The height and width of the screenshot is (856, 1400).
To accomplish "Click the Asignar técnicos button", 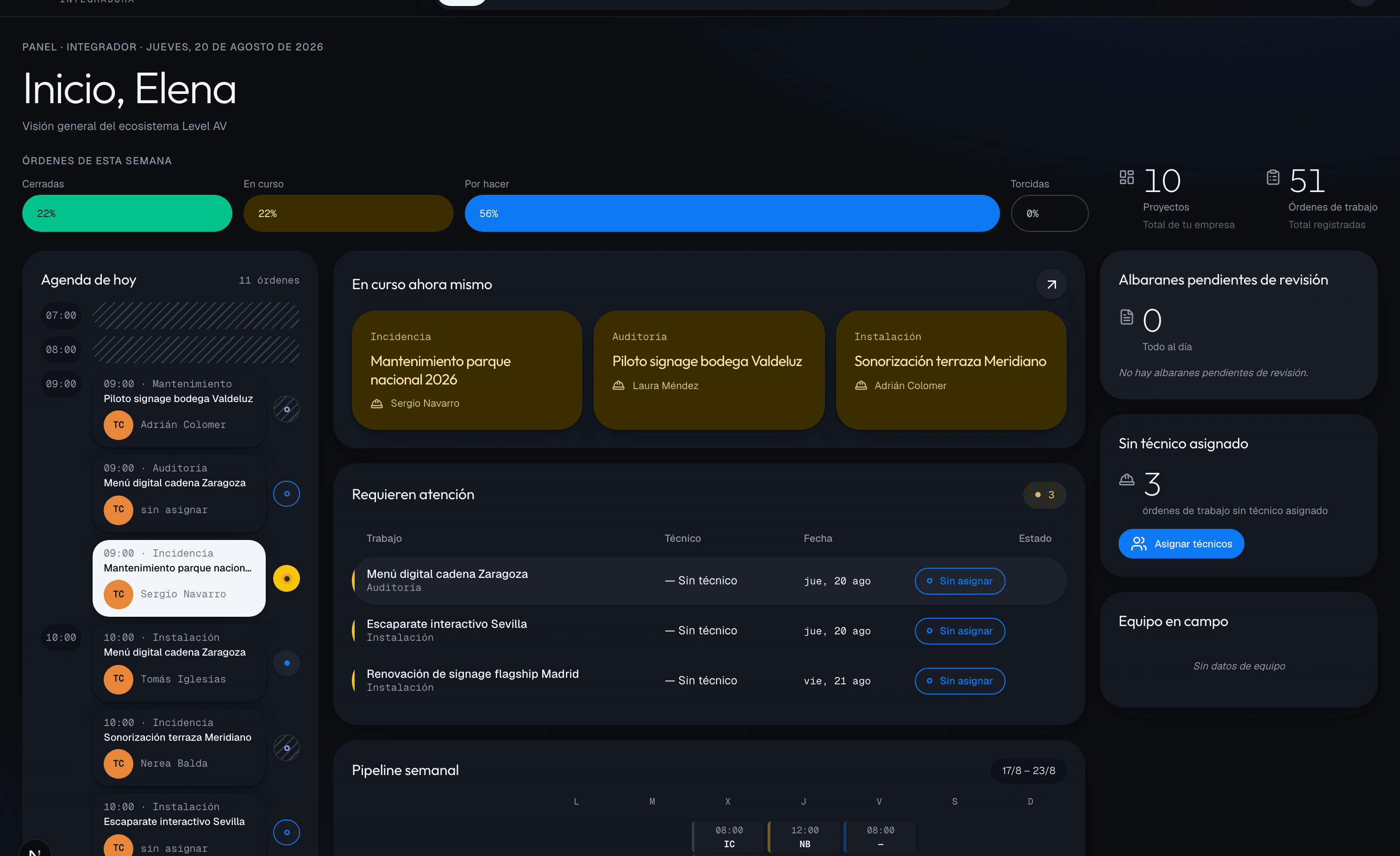I will (1181, 544).
